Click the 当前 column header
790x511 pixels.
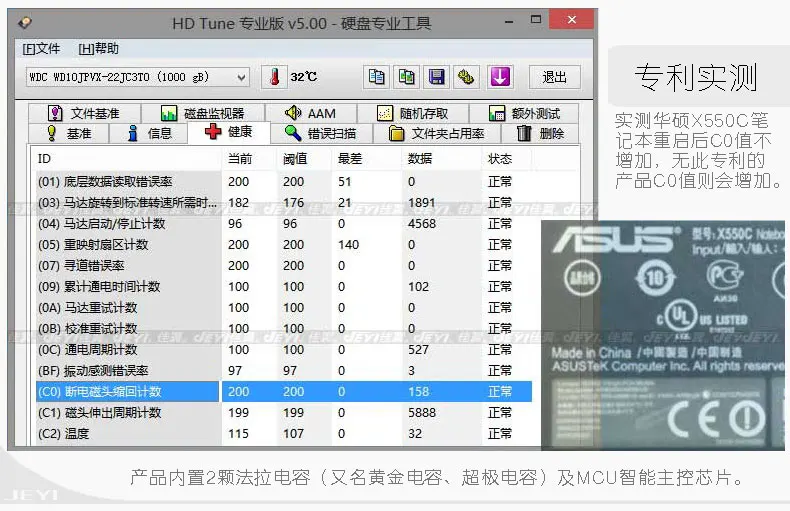pos(250,159)
